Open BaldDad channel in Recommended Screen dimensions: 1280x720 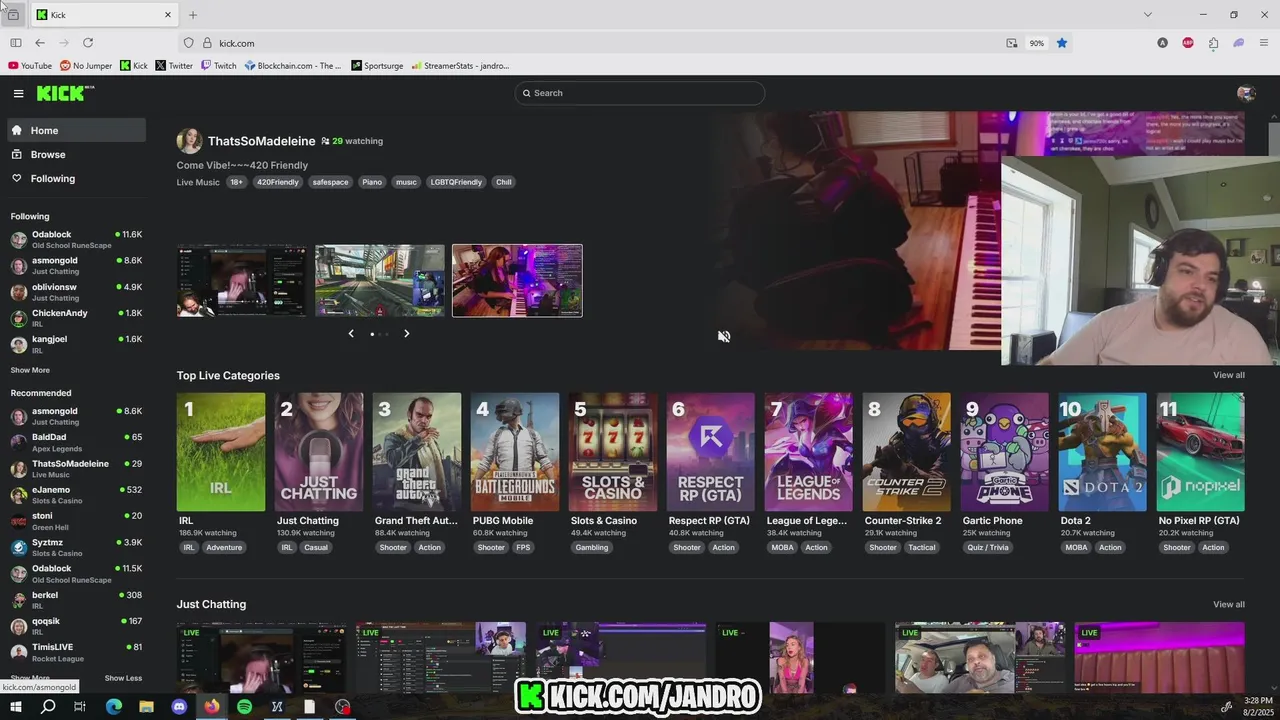(x=77, y=442)
